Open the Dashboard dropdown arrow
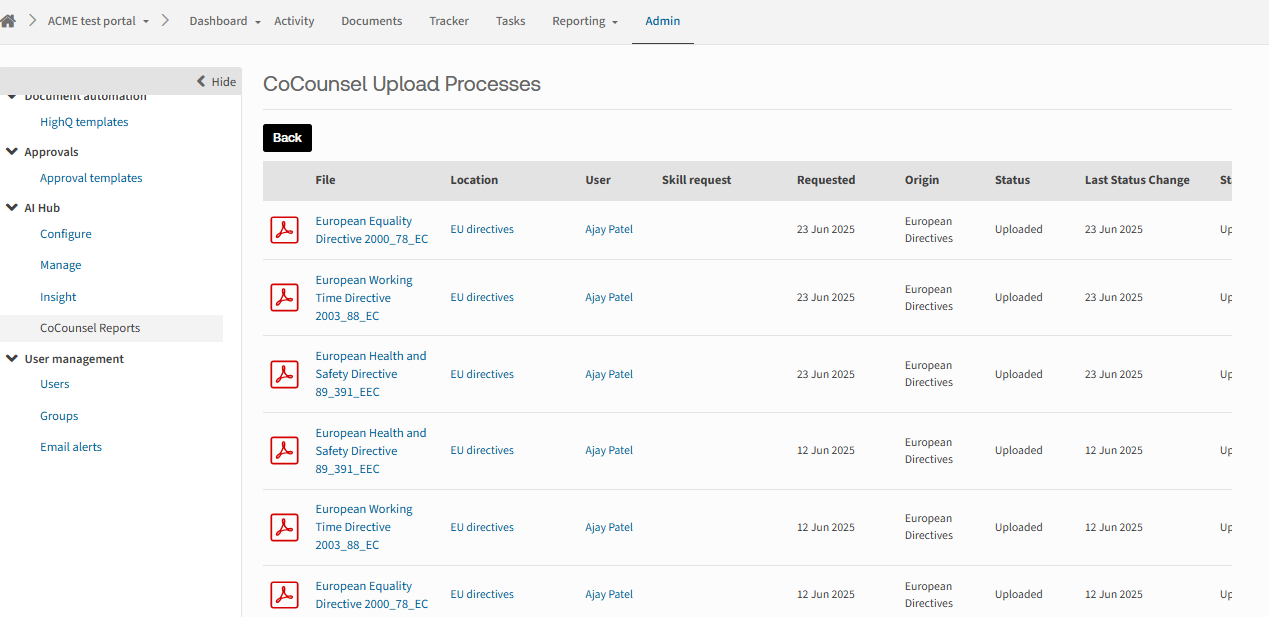Viewport: 1269px width, 617px height. click(258, 22)
